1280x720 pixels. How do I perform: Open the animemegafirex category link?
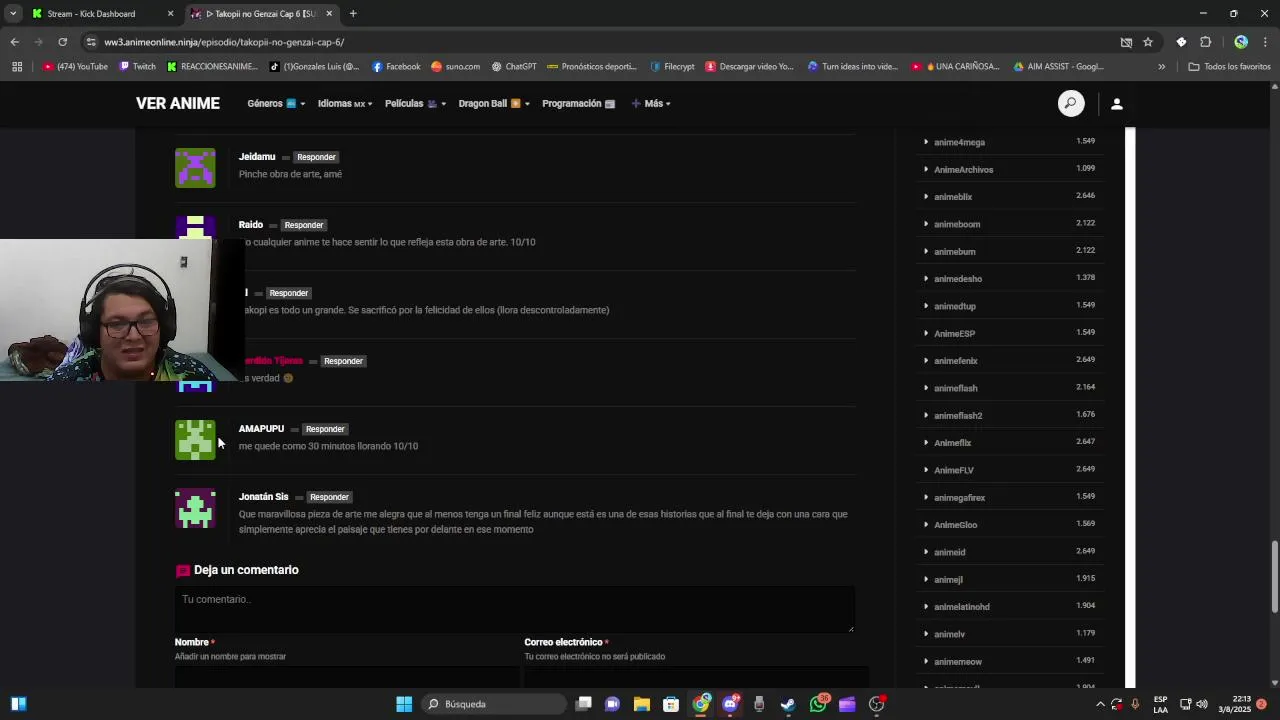[959, 497]
